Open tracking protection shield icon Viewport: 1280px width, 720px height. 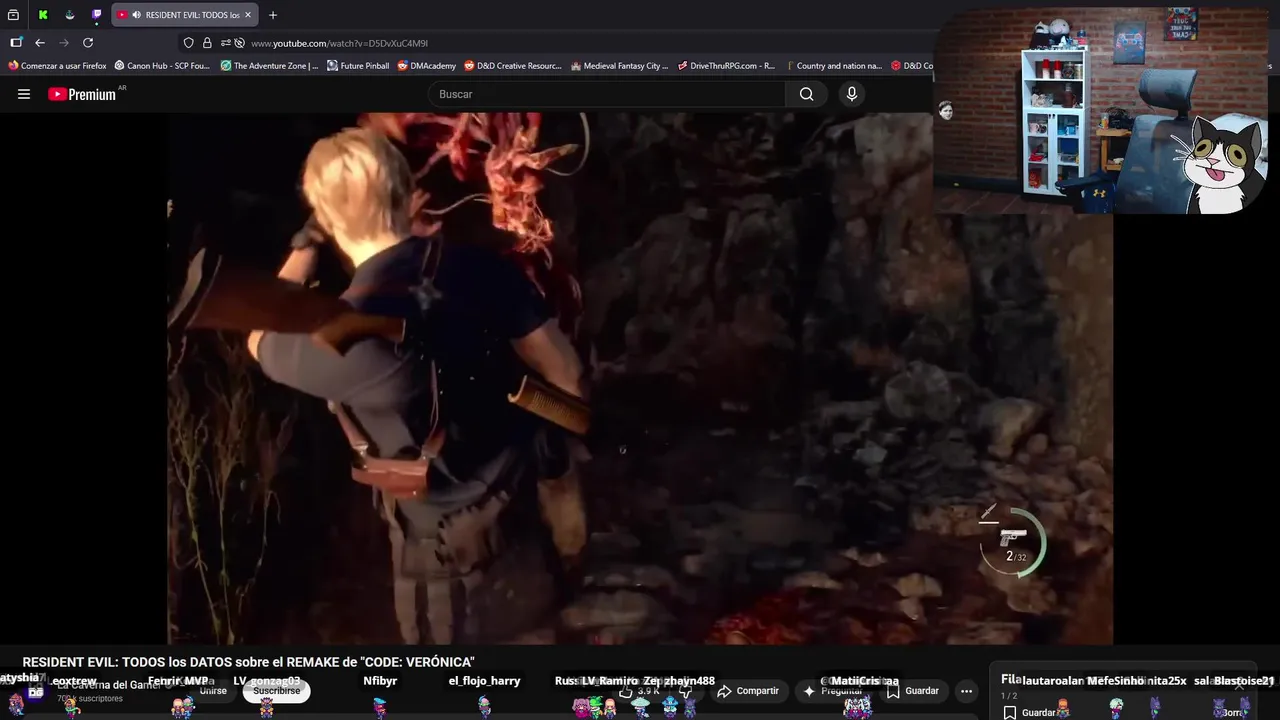[x=189, y=43]
